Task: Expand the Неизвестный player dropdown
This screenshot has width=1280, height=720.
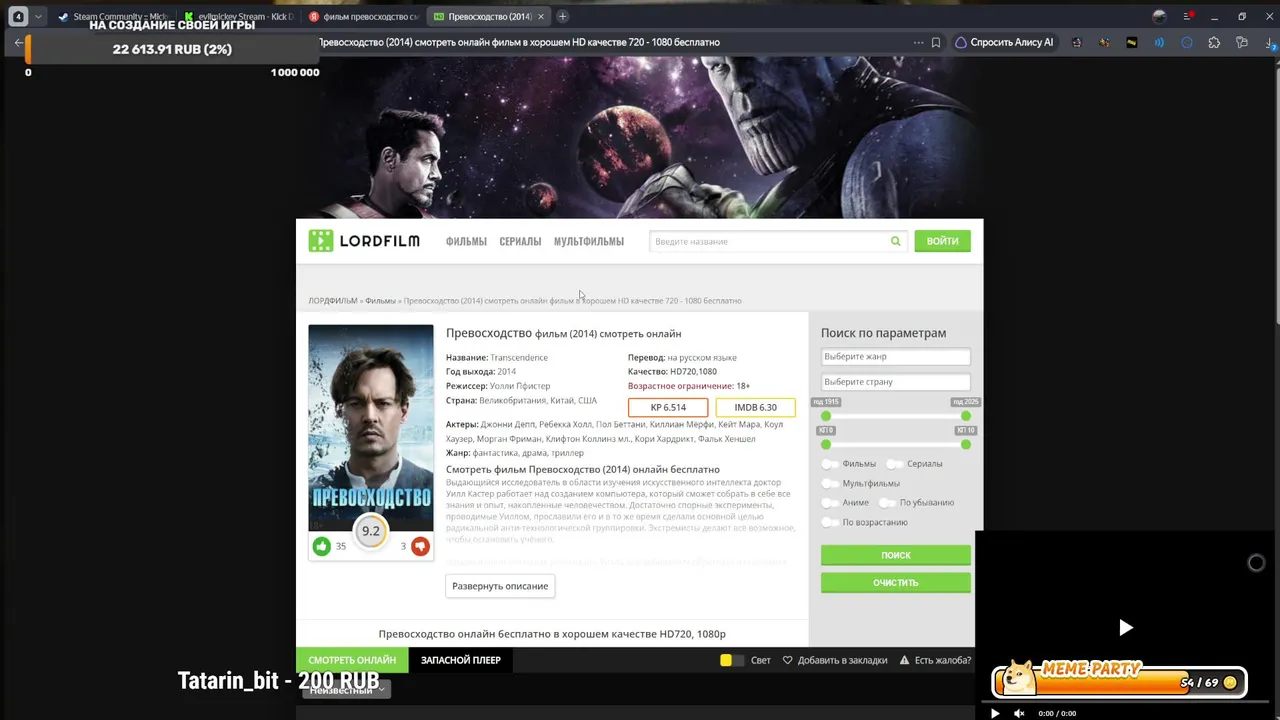Action: click(x=346, y=690)
